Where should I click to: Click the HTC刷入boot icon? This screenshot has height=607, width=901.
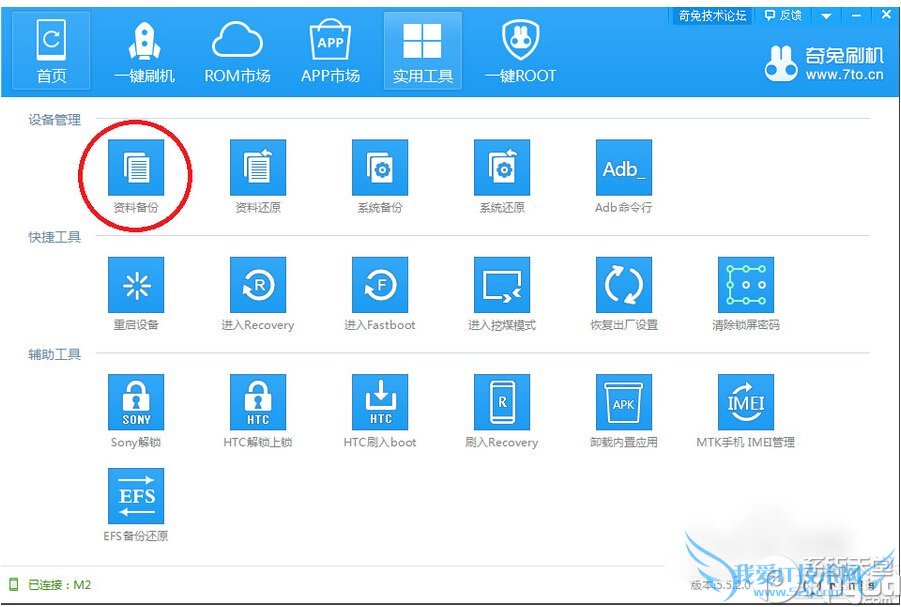pyautogui.click(x=380, y=402)
